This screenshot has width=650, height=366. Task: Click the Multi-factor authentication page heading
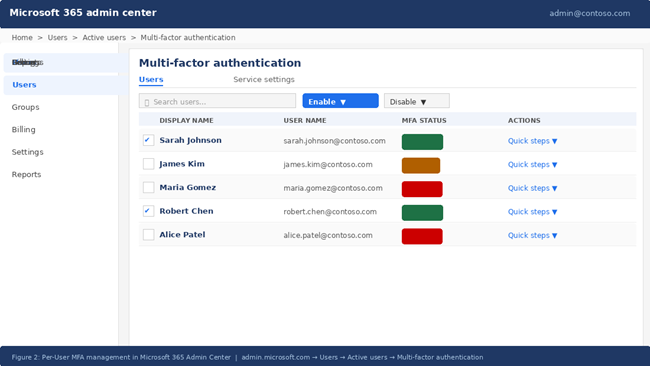(220, 63)
